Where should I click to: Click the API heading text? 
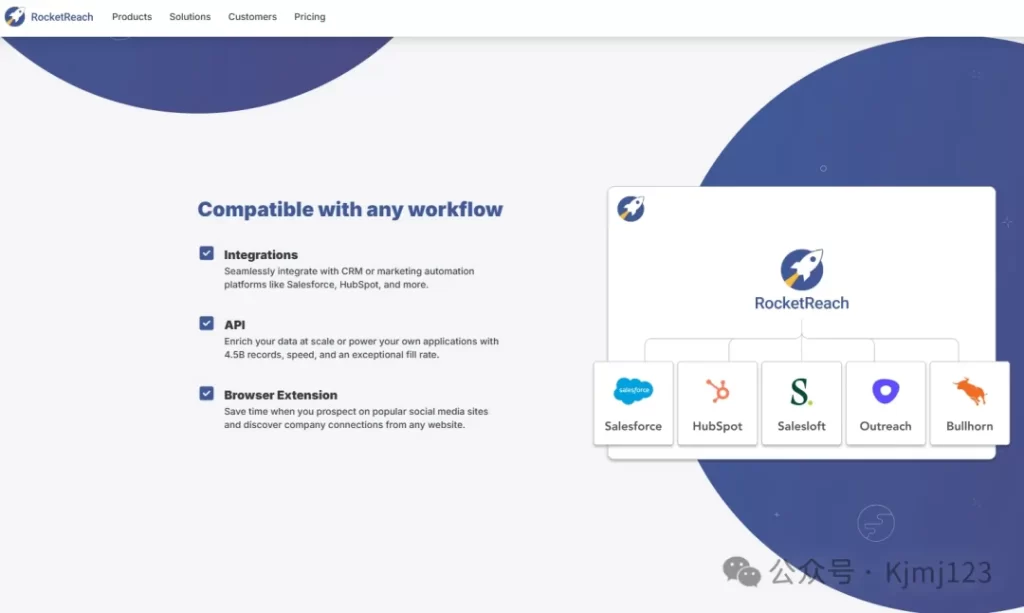click(234, 325)
